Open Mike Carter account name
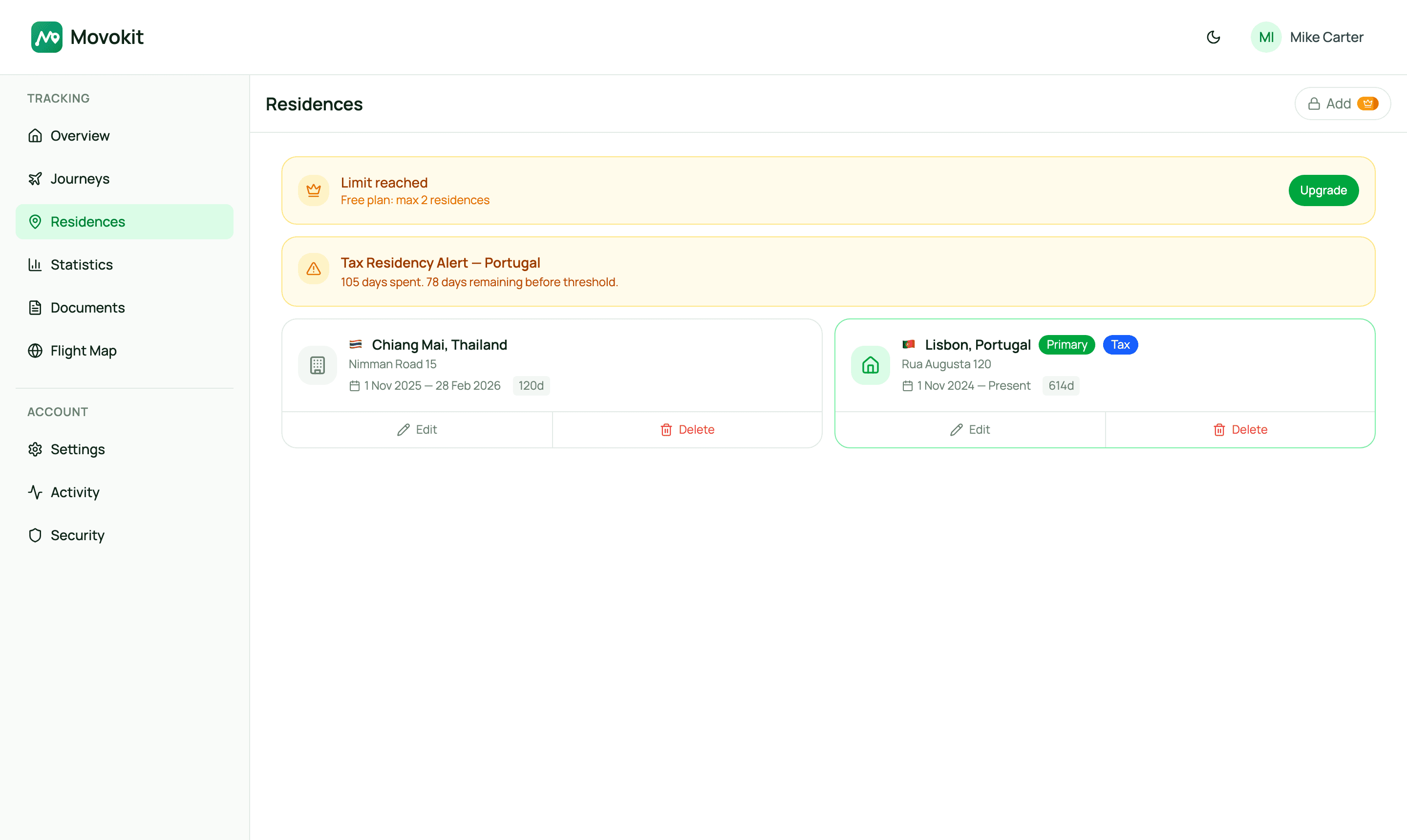 click(x=1326, y=37)
